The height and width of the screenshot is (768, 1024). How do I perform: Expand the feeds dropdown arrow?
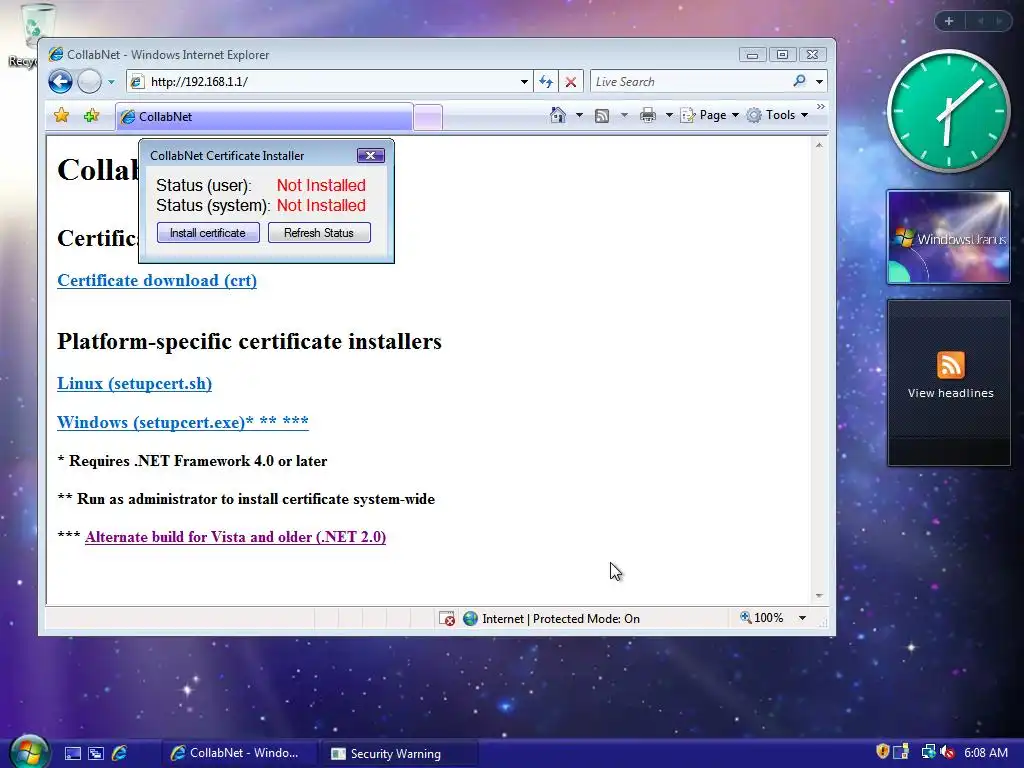[624, 115]
